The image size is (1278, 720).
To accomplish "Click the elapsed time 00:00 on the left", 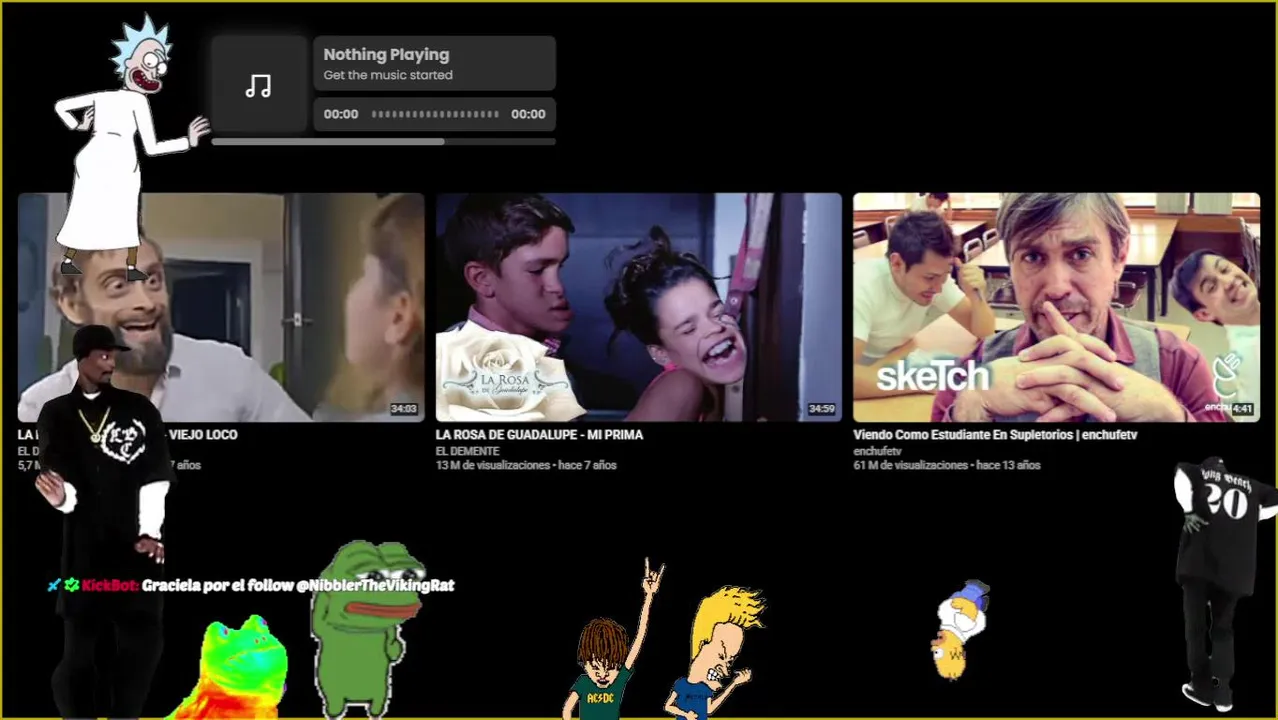I will (x=341, y=114).
